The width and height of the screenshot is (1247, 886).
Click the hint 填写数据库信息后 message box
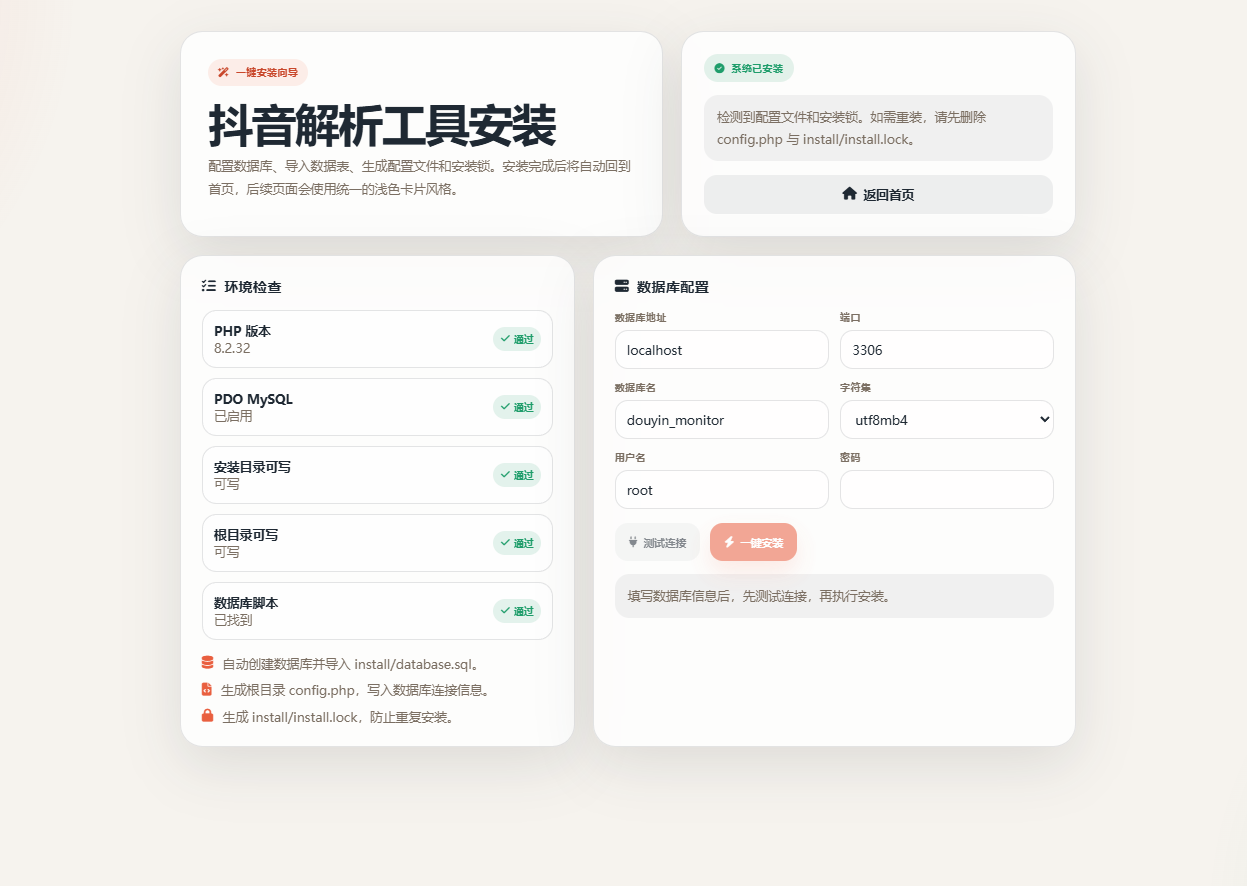tap(834, 596)
